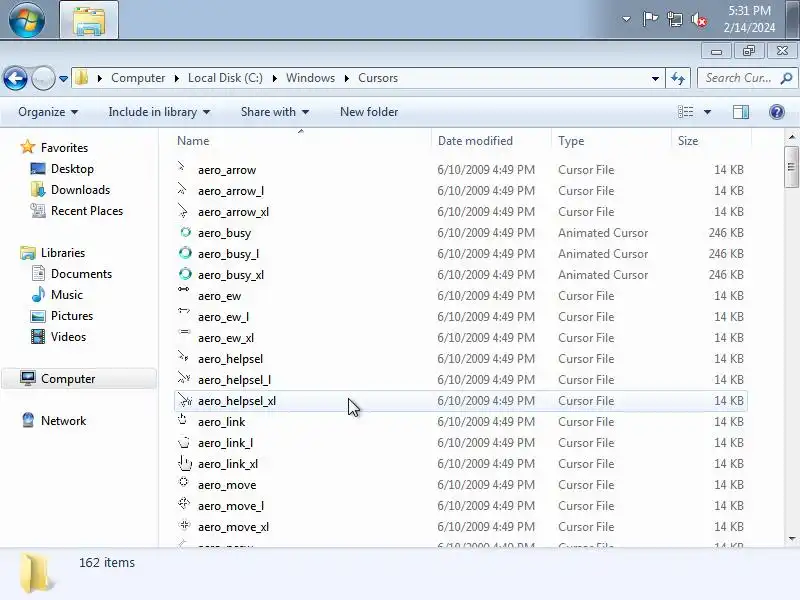Click the search magnifier icon
800x600 pixels.
786,78
